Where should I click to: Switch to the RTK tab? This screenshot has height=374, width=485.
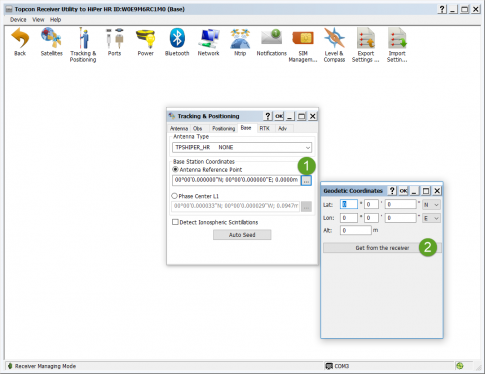[x=264, y=128]
